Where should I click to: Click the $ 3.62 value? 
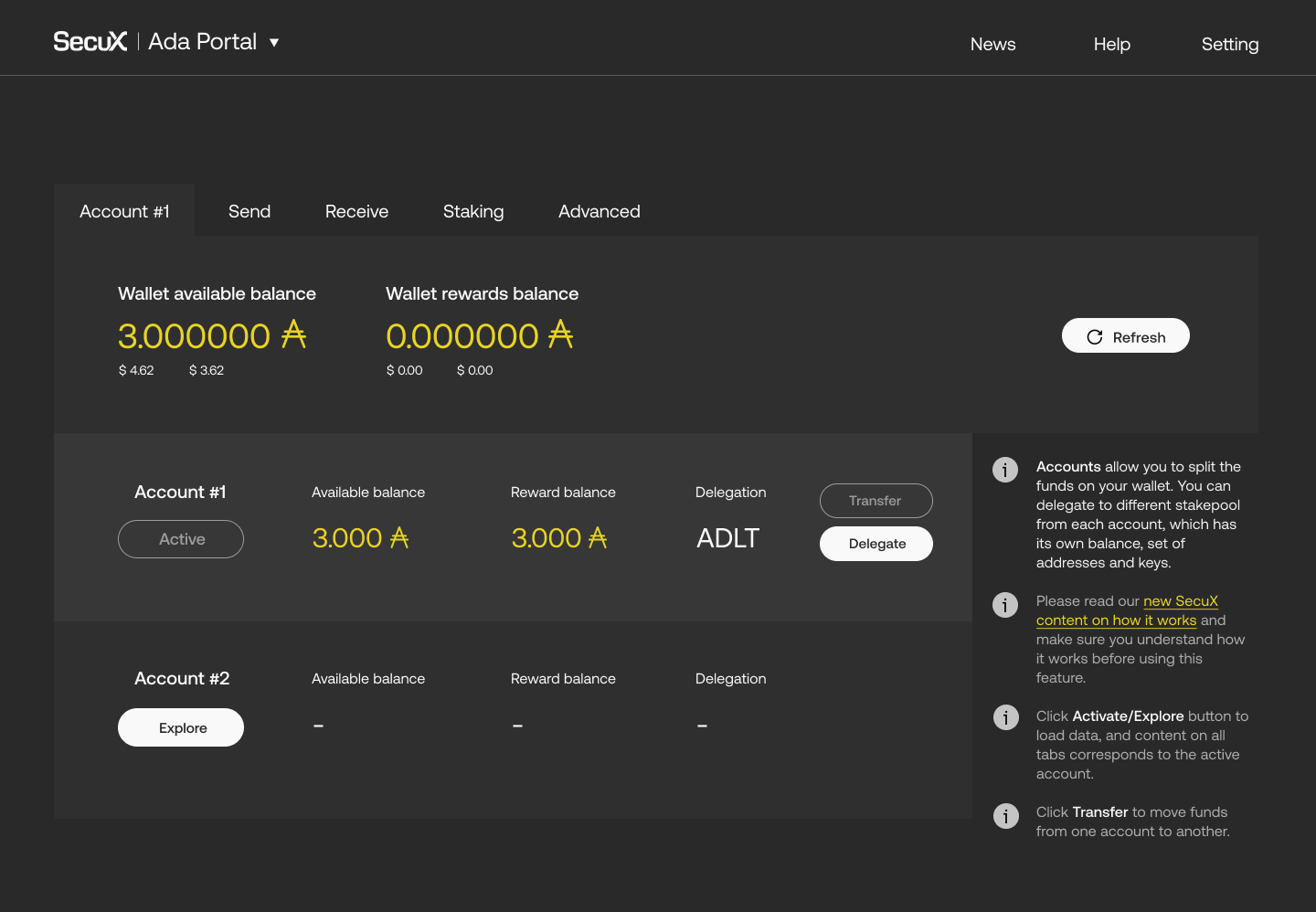207,370
